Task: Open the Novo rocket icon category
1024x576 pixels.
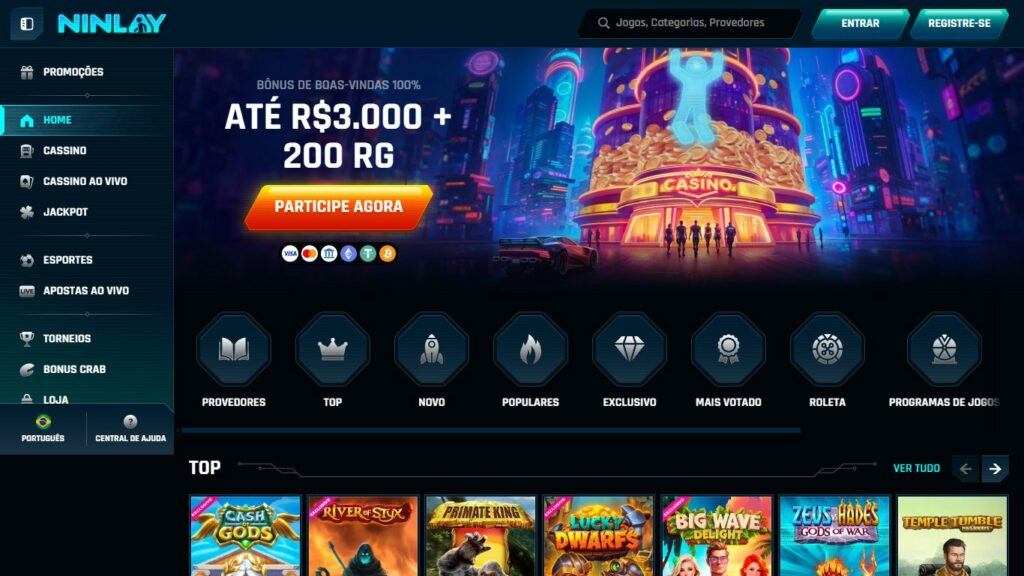Action: (432, 349)
